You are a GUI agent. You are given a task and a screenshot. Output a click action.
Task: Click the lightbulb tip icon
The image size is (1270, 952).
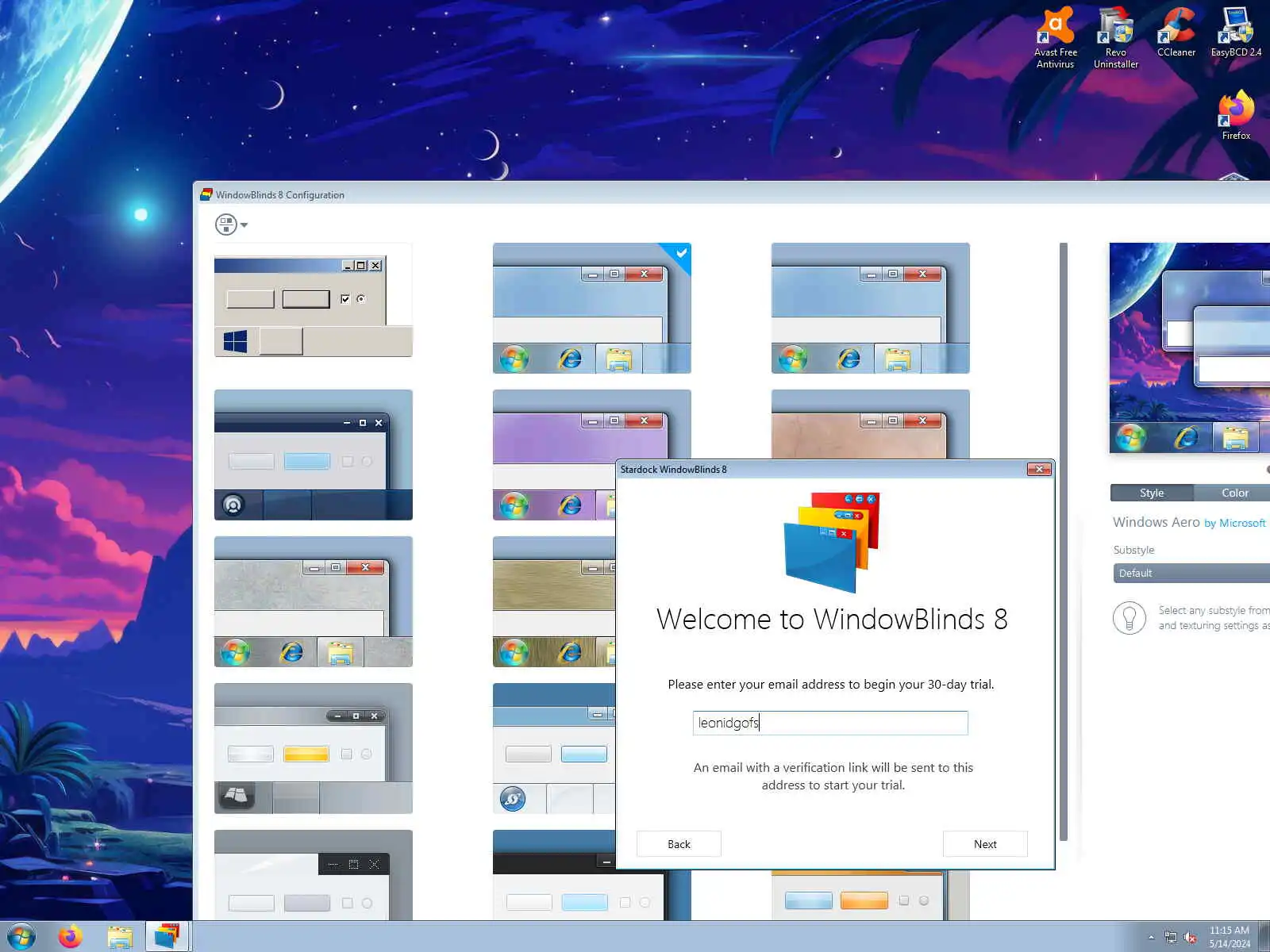(1130, 617)
